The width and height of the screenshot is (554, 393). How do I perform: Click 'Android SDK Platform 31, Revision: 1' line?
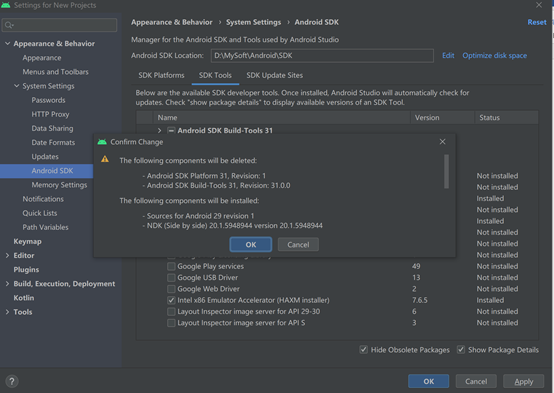point(204,176)
